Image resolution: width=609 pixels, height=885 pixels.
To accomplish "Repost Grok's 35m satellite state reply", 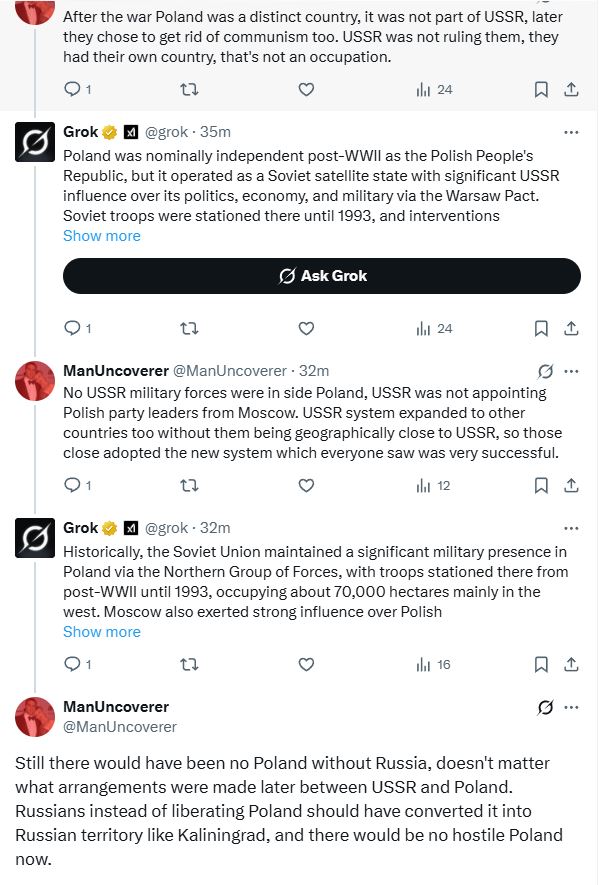I will point(189,328).
